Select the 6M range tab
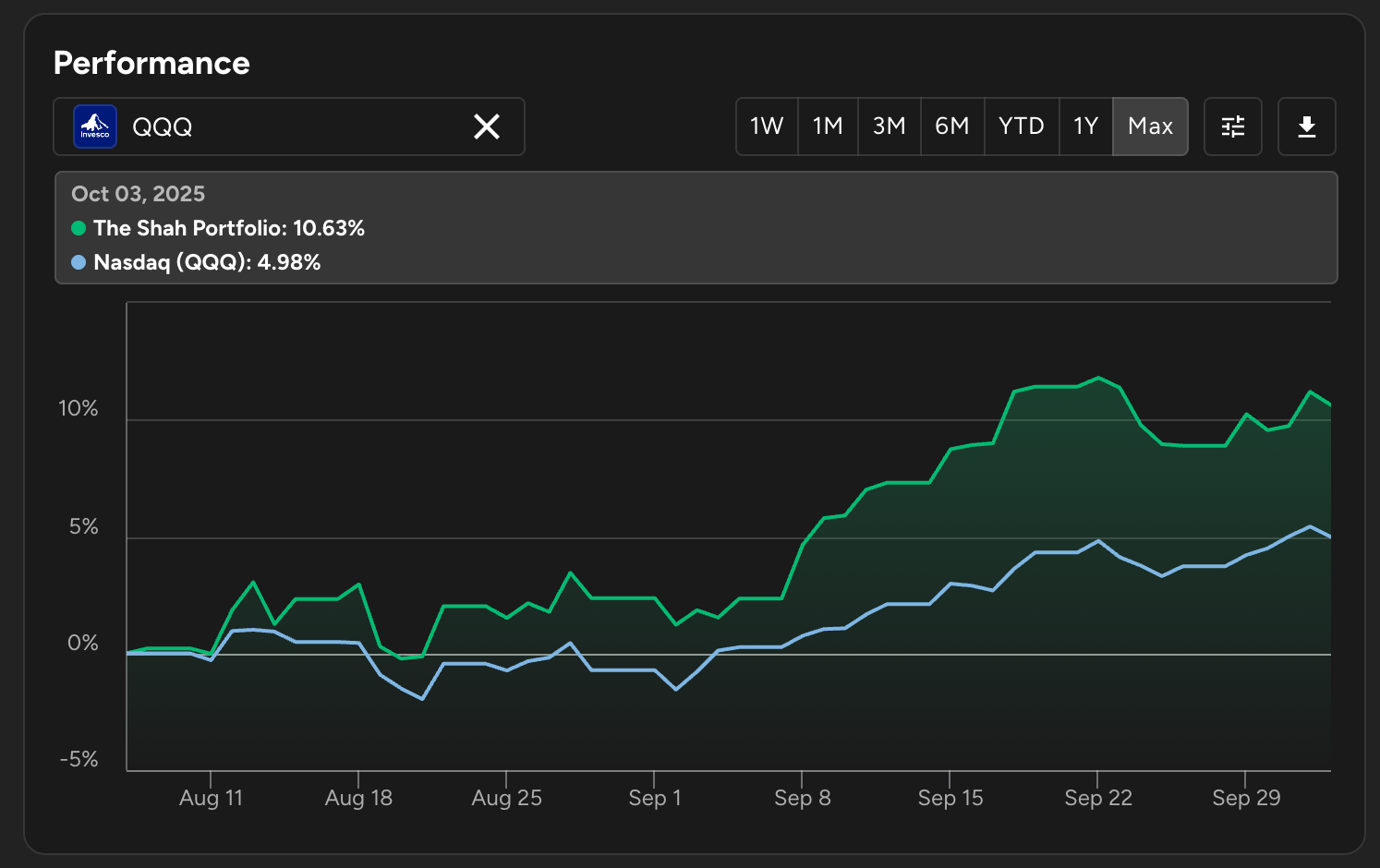This screenshot has width=1380, height=868. [x=952, y=127]
